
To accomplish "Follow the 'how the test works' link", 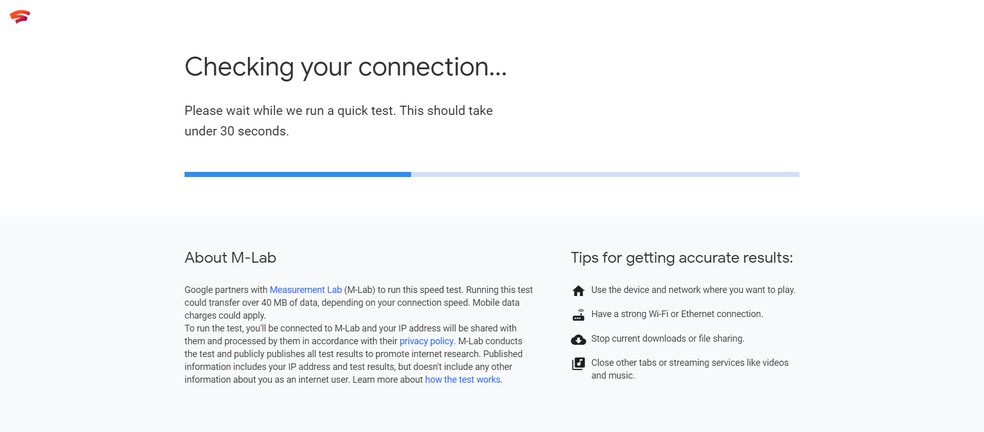I will [462, 380].
